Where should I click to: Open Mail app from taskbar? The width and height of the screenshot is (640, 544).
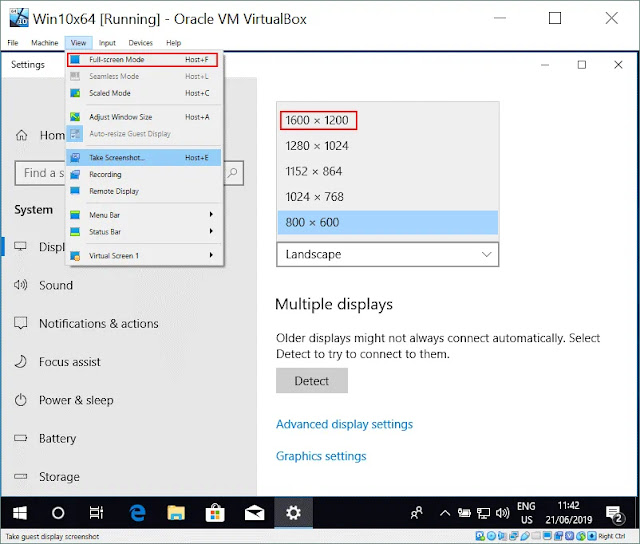click(x=254, y=513)
